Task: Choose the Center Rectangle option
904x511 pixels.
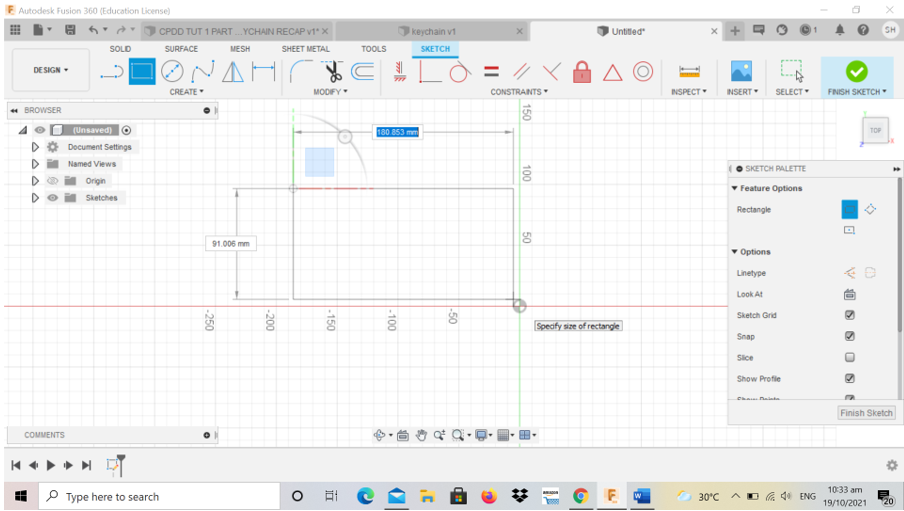Action: pos(849,230)
